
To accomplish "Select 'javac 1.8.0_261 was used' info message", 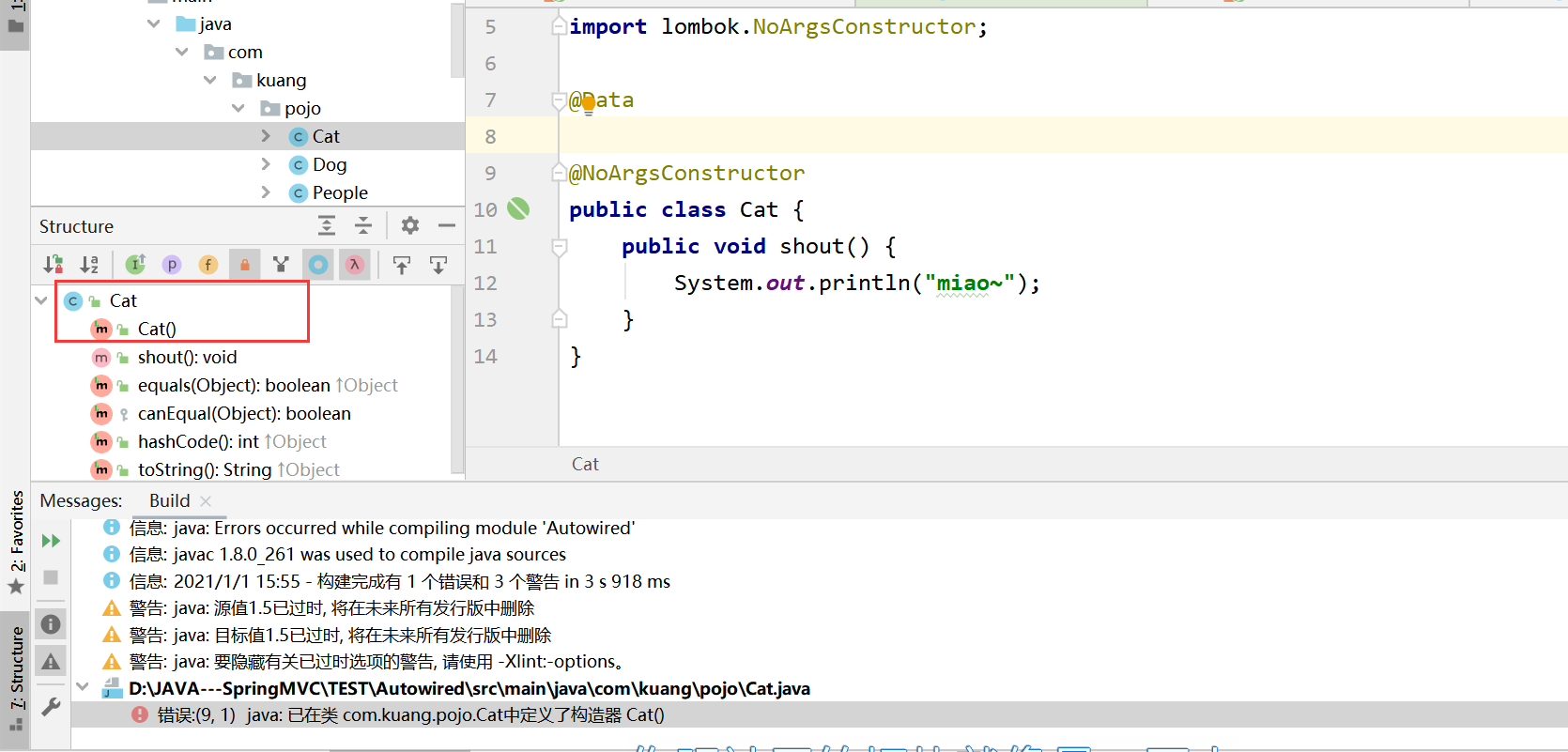I will click(x=347, y=554).
